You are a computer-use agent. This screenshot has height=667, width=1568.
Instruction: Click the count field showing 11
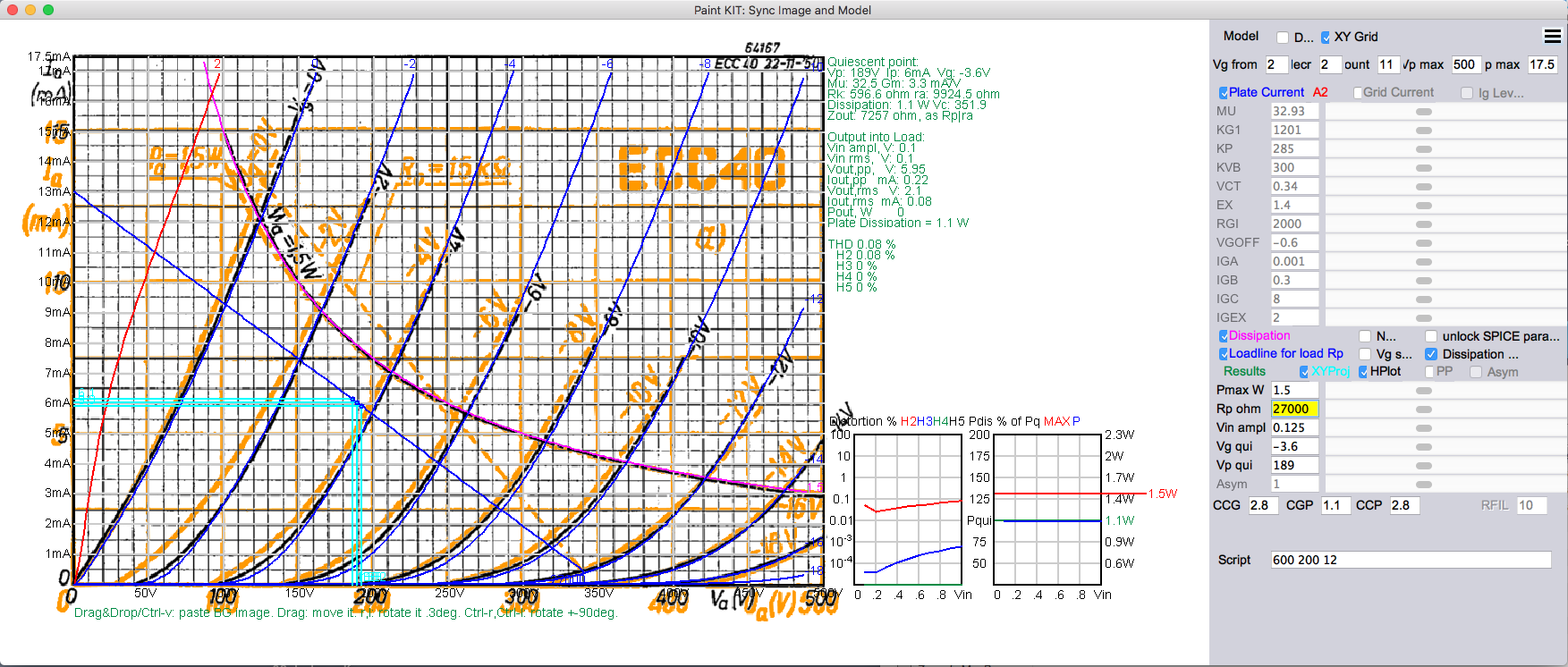[x=1388, y=64]
